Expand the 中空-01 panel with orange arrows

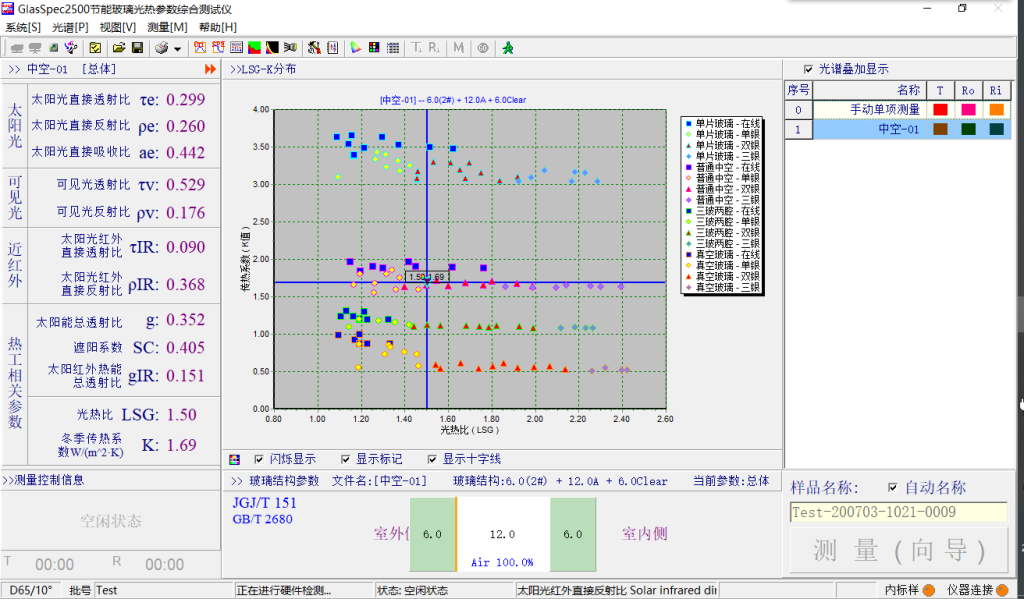coord(210,69)
